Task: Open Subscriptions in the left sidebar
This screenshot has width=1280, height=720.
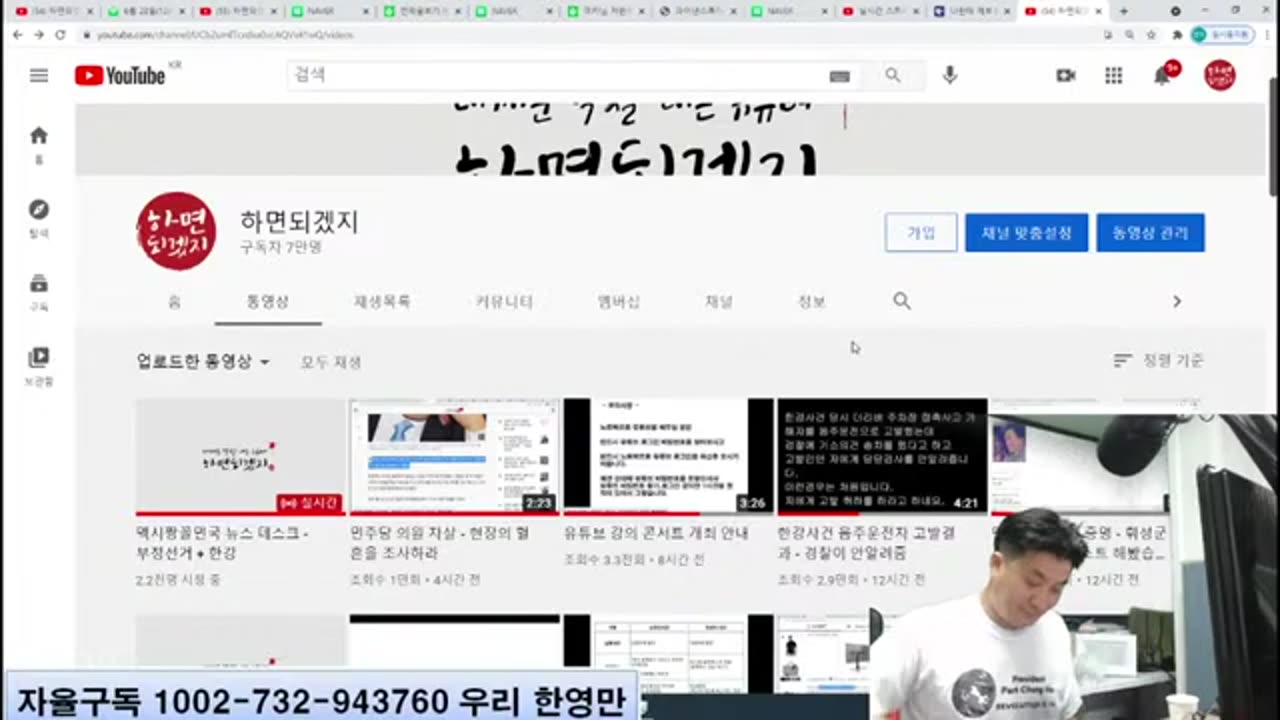Action: [39, 292]
